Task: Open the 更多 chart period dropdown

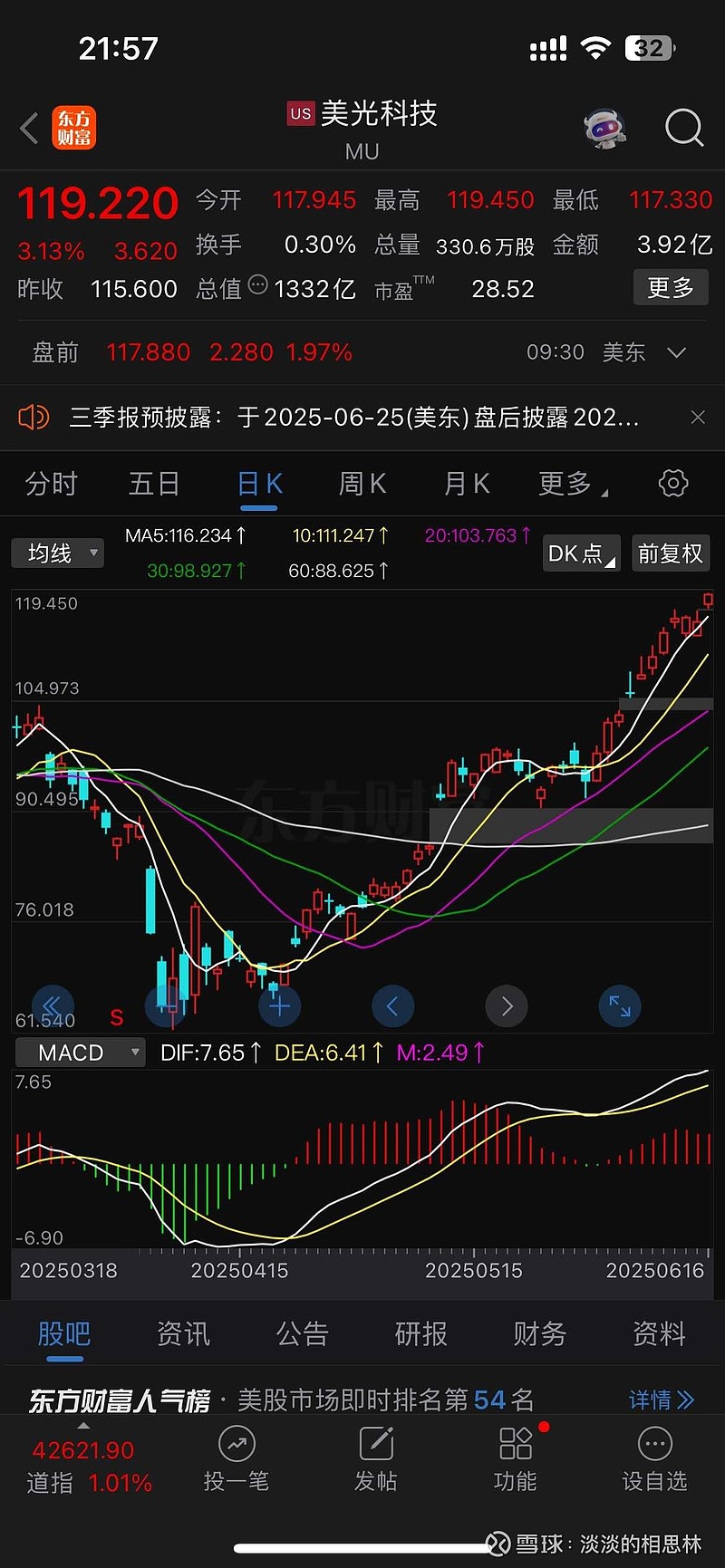Action: (x=573, y=484)
